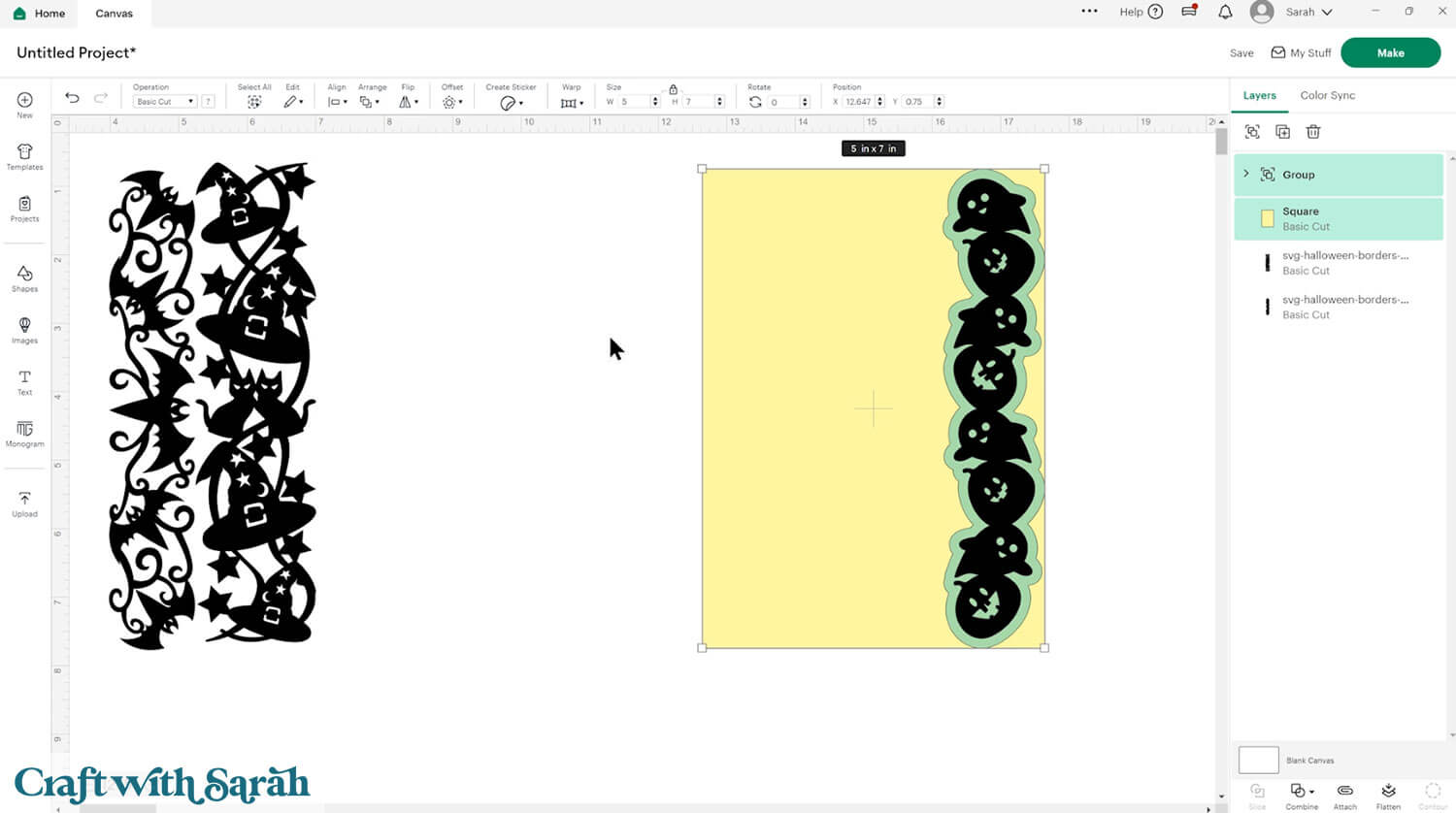
Task: Duplicate the selected layer
Action: pos(1282,132)
